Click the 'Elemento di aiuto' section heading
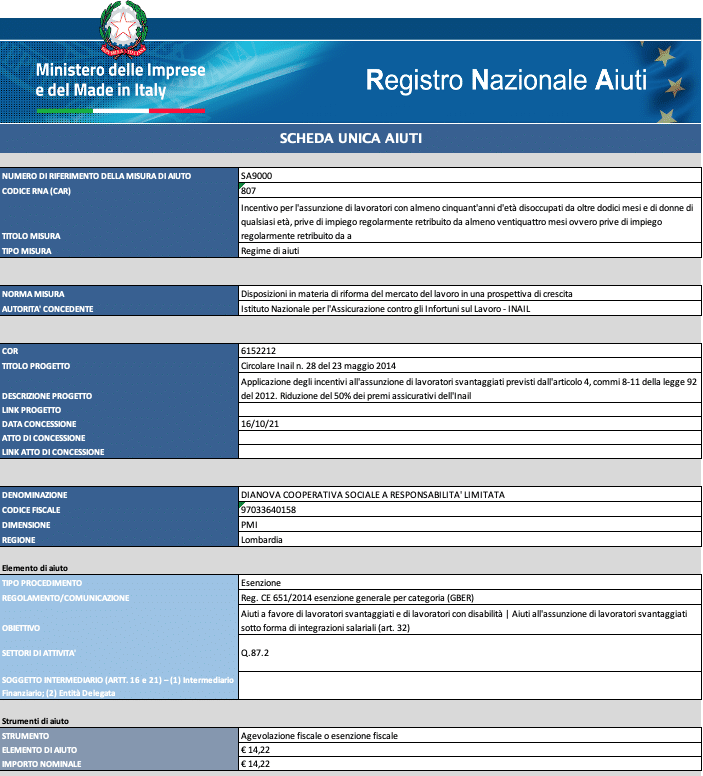Image resolution: width=703 pixels, height=776 pixels. point(35,568)
